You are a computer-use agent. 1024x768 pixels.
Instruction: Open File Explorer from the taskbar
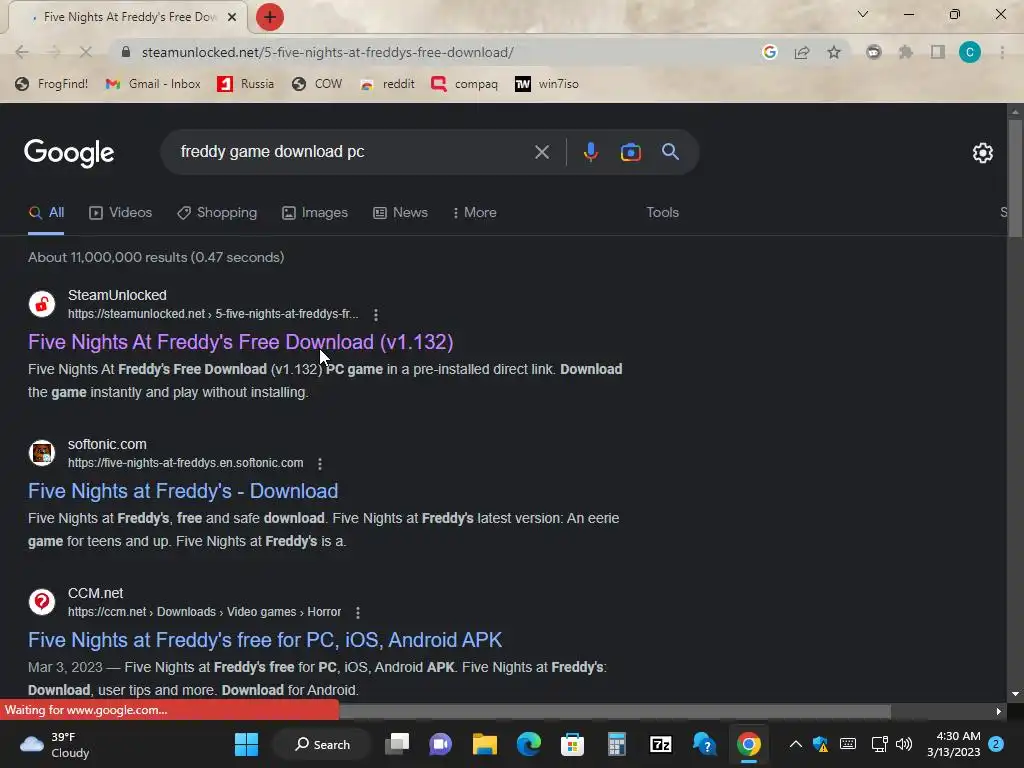coord(485,744)
